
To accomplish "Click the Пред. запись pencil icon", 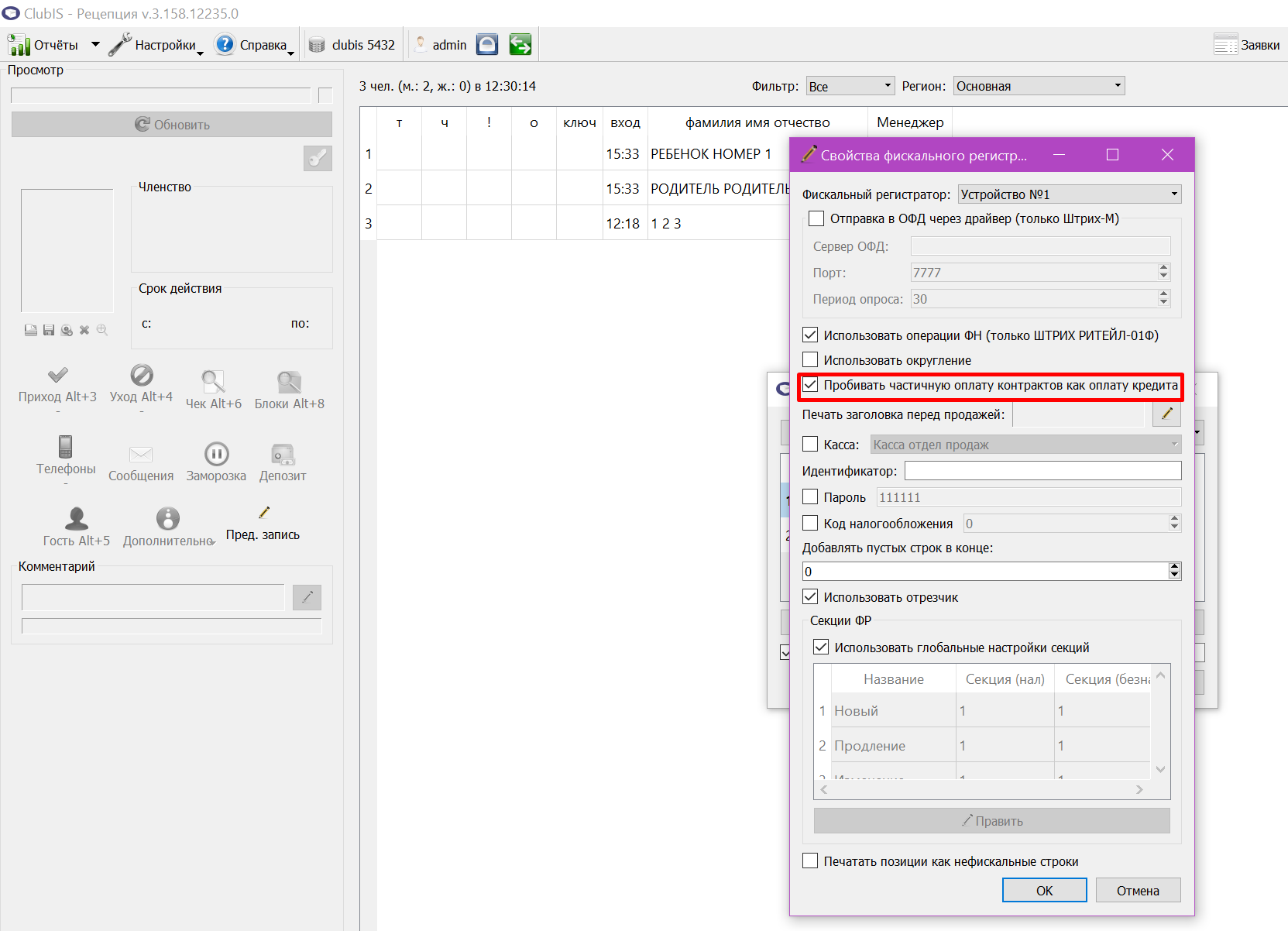I will tap(263, 513).
